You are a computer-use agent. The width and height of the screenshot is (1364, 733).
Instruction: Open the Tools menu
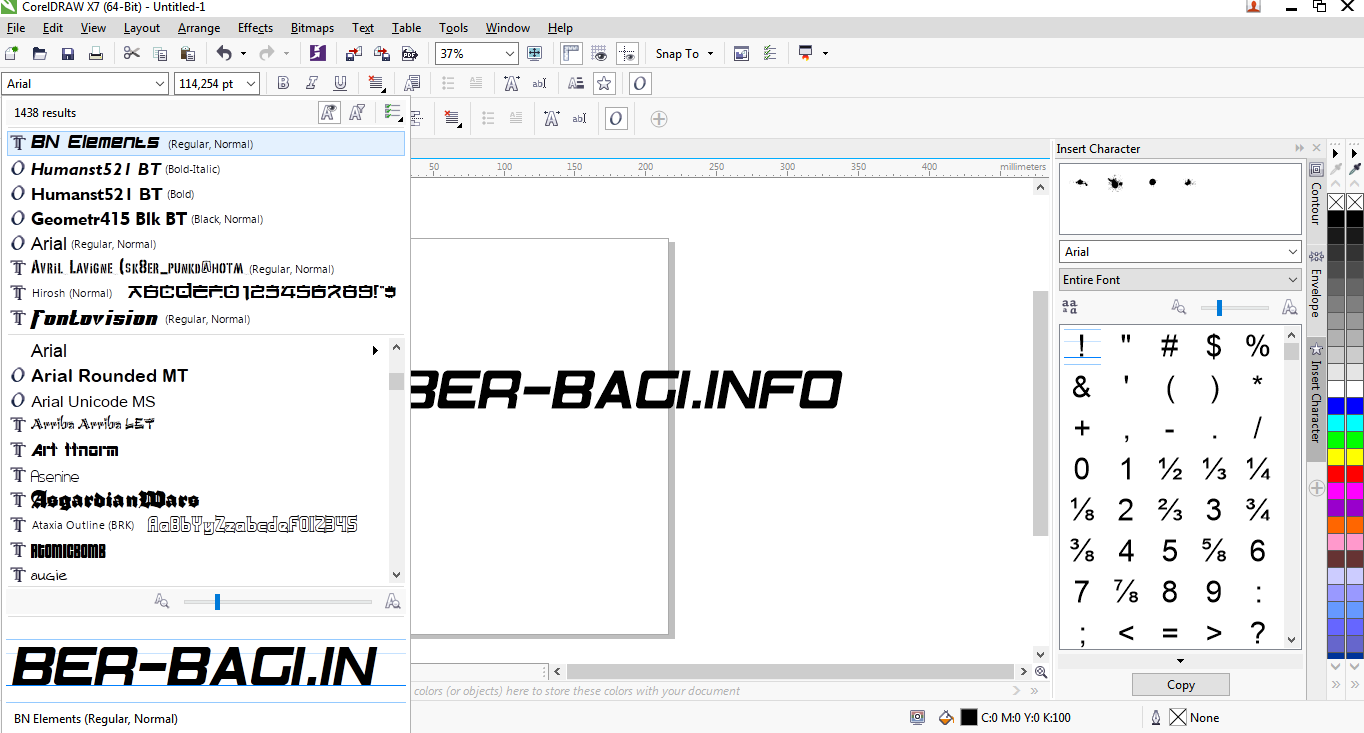point(453,28)
